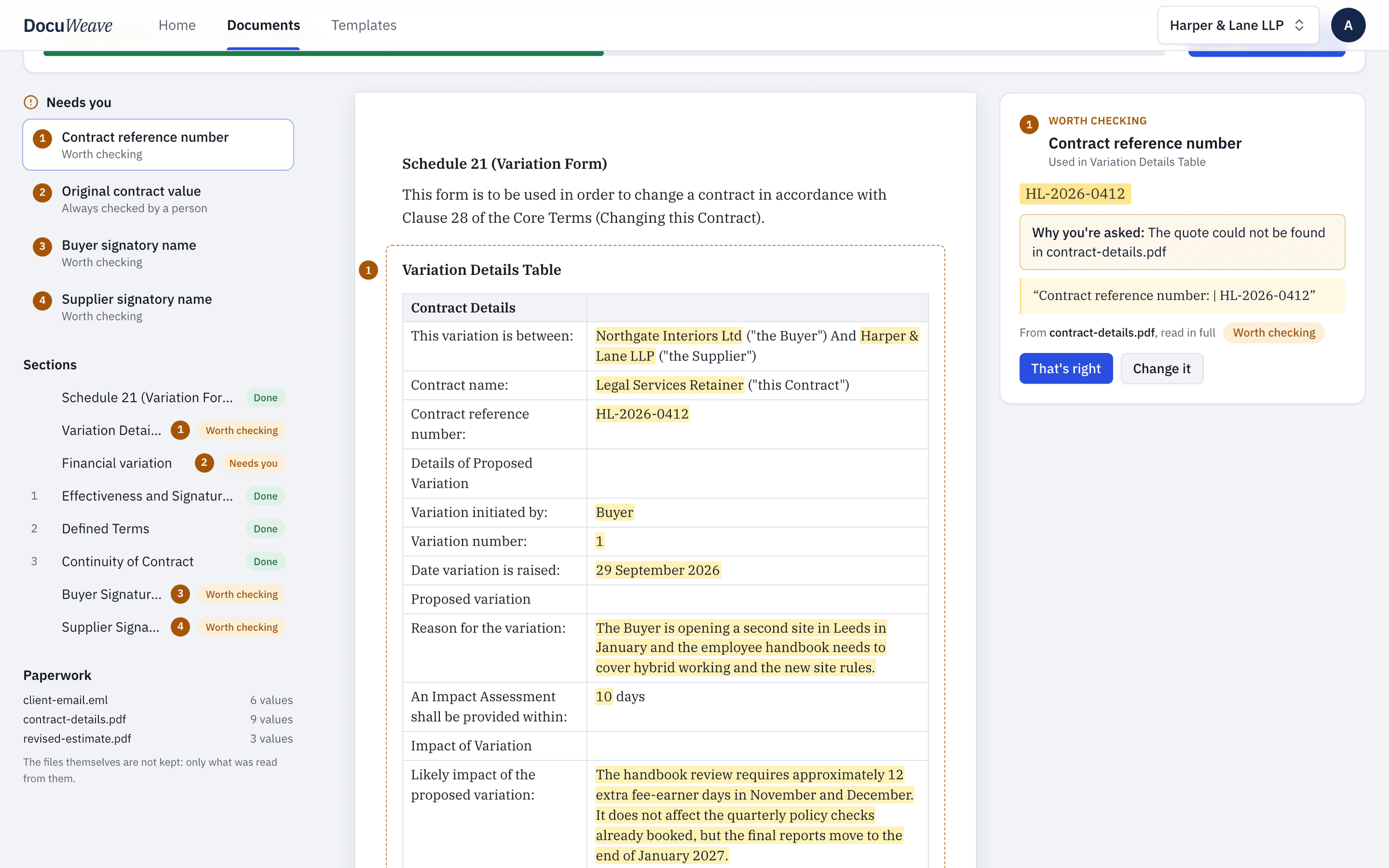The image size is (1389, 868).
Task: Click the DocuWeave logo
Action: tap(68, 25)
